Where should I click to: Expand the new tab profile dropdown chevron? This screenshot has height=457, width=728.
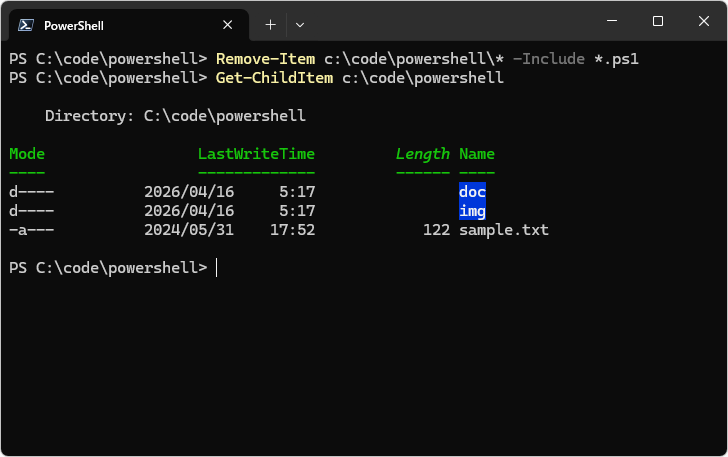pos(300,24)
